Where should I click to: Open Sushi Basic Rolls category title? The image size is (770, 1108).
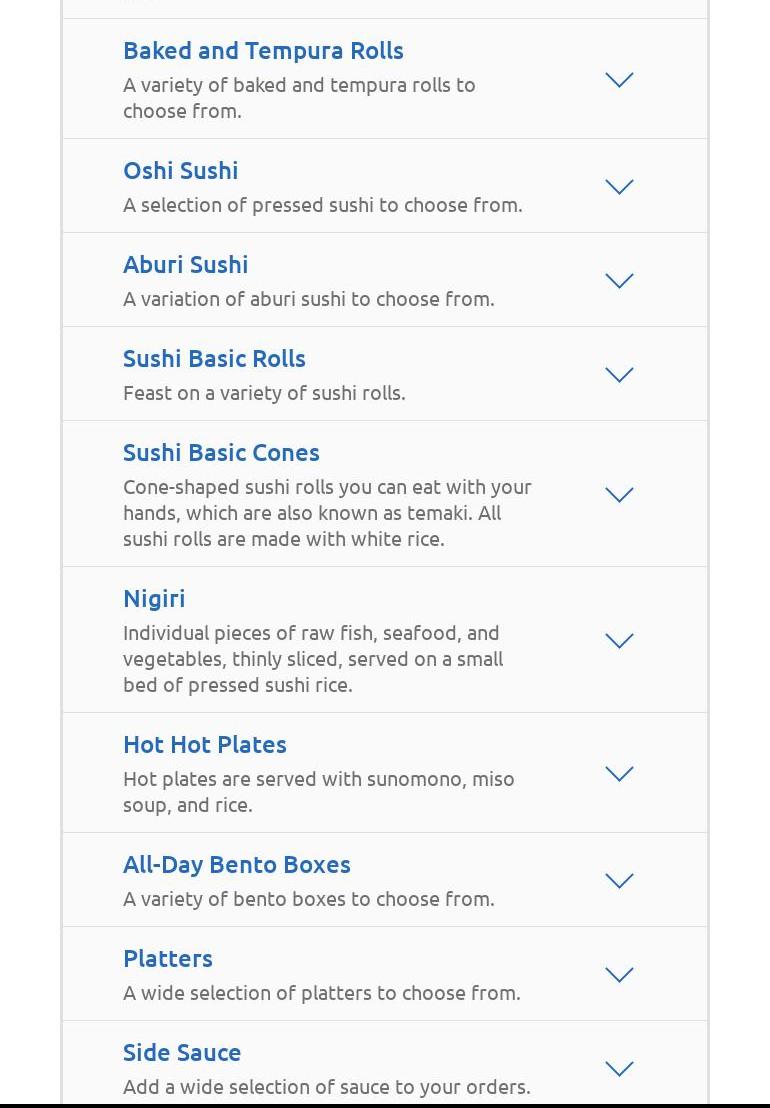tap(214, 358)
